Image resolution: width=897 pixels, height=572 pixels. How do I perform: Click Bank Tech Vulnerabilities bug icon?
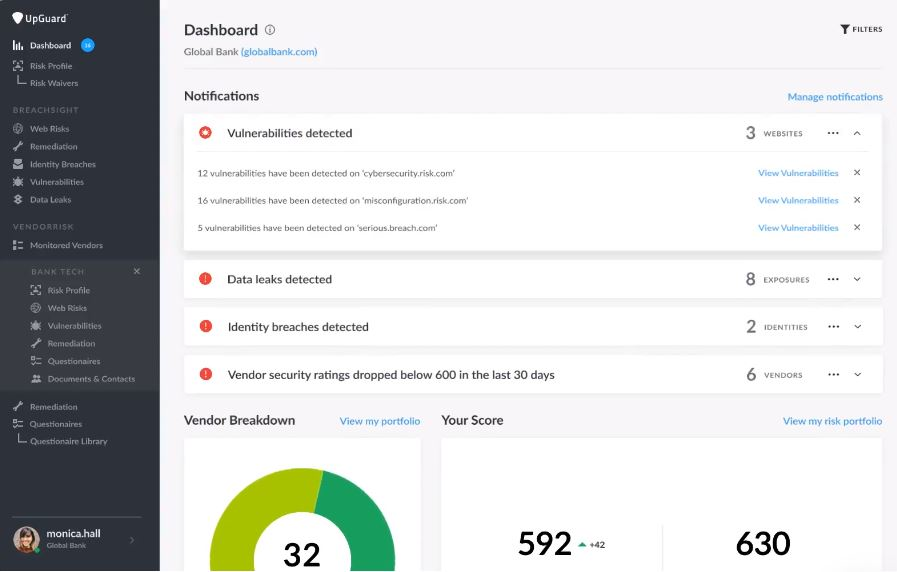[36, 325]
